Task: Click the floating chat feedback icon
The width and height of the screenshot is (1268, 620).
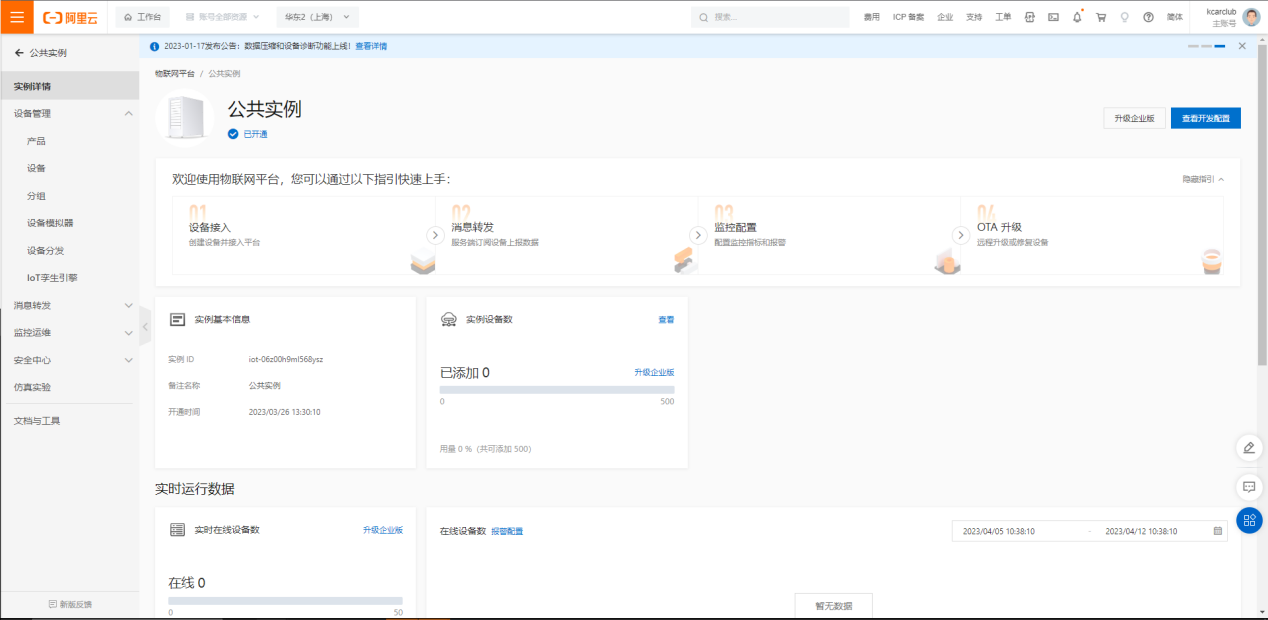Action: 1249,487
